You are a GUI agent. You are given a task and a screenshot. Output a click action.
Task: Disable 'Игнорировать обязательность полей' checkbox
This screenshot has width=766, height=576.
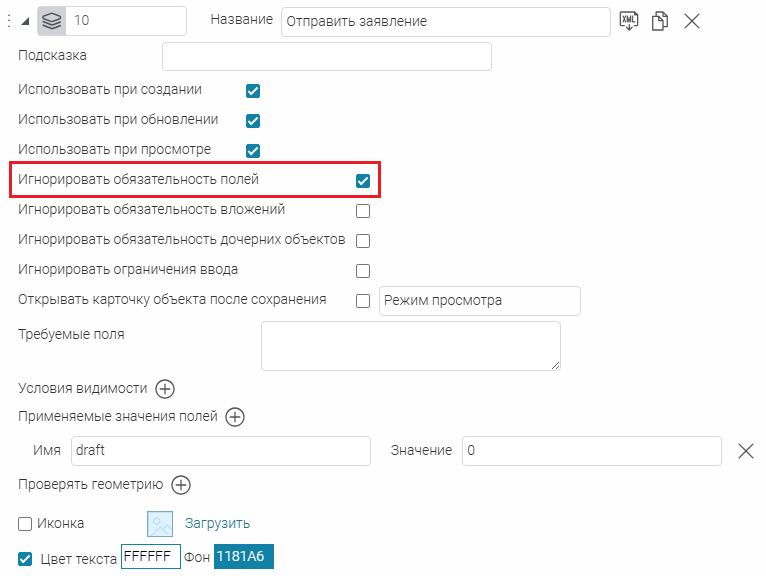[363, 181]
